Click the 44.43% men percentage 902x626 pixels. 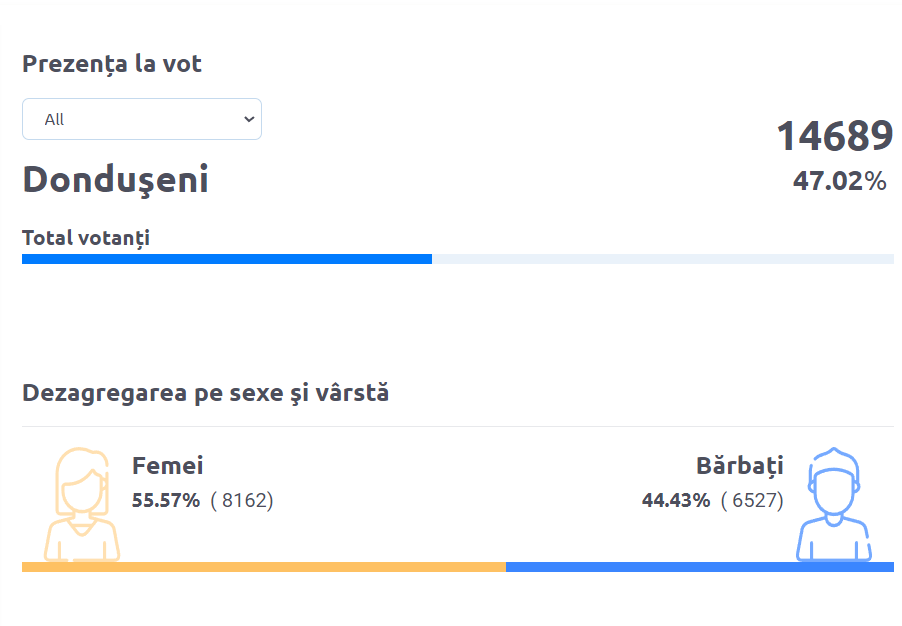click(x=676, y=501)
